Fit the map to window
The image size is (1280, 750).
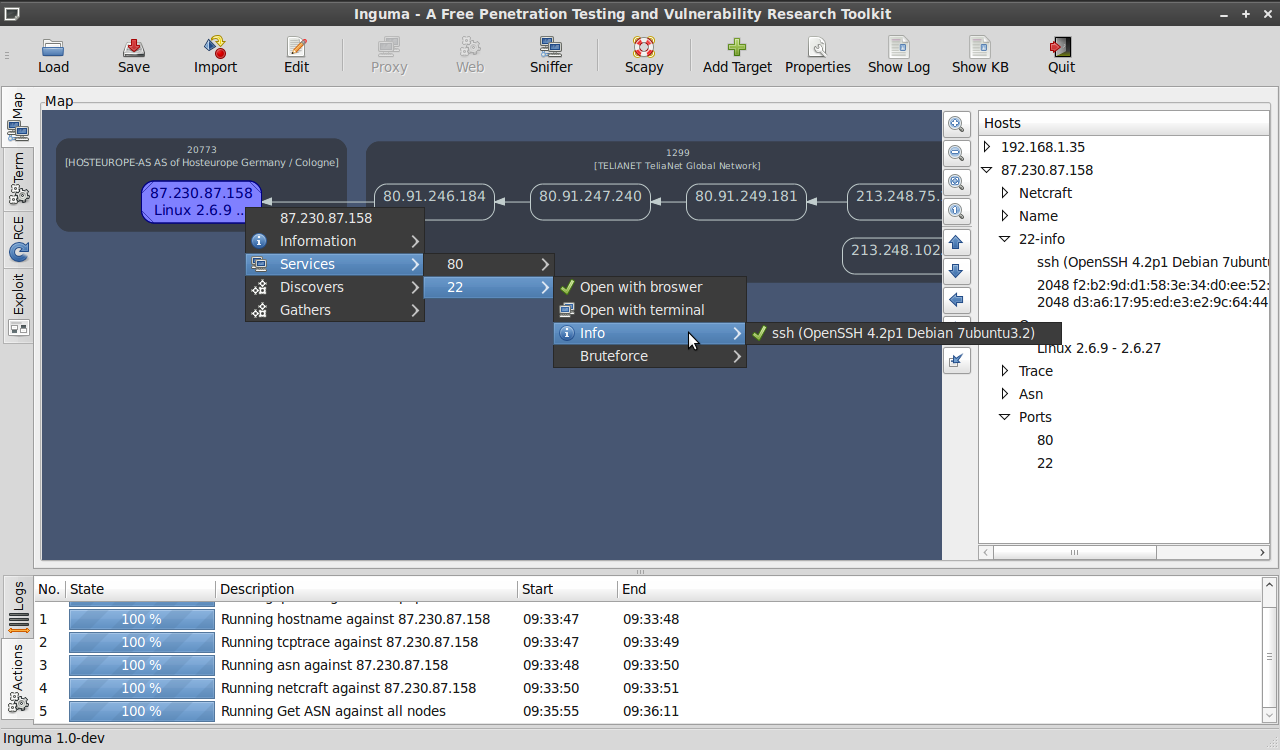tap(957, 183)
